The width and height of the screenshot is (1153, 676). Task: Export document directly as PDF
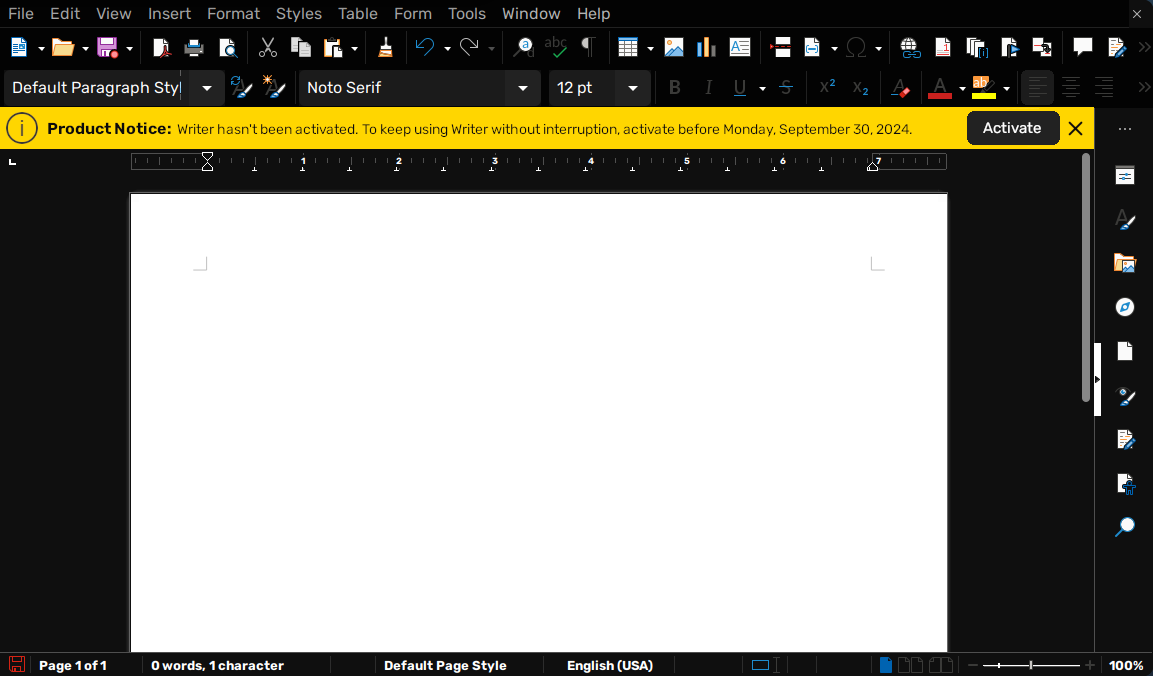point(161,47)
